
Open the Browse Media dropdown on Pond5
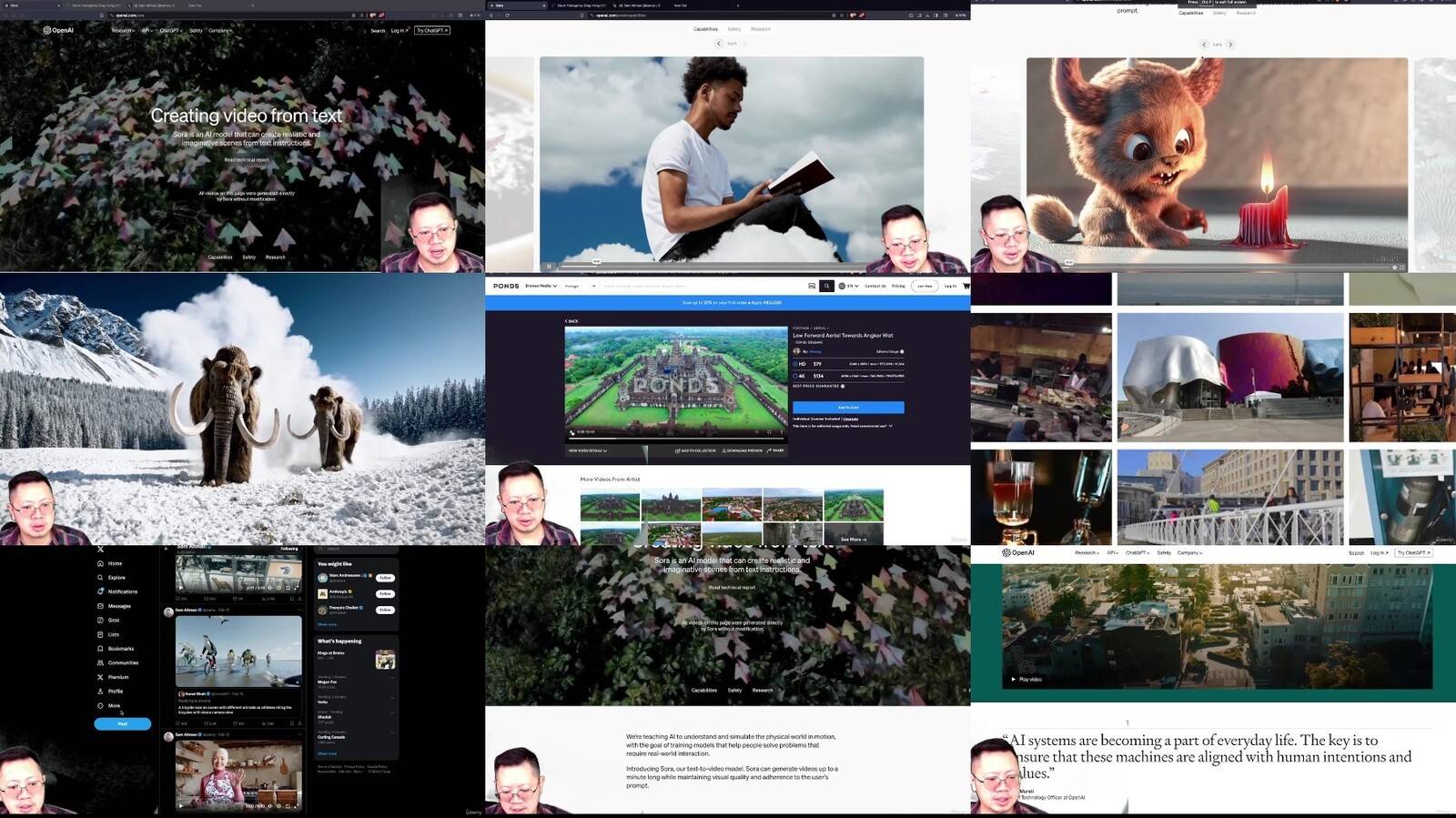pyautogui.click(x=541, y=286)
